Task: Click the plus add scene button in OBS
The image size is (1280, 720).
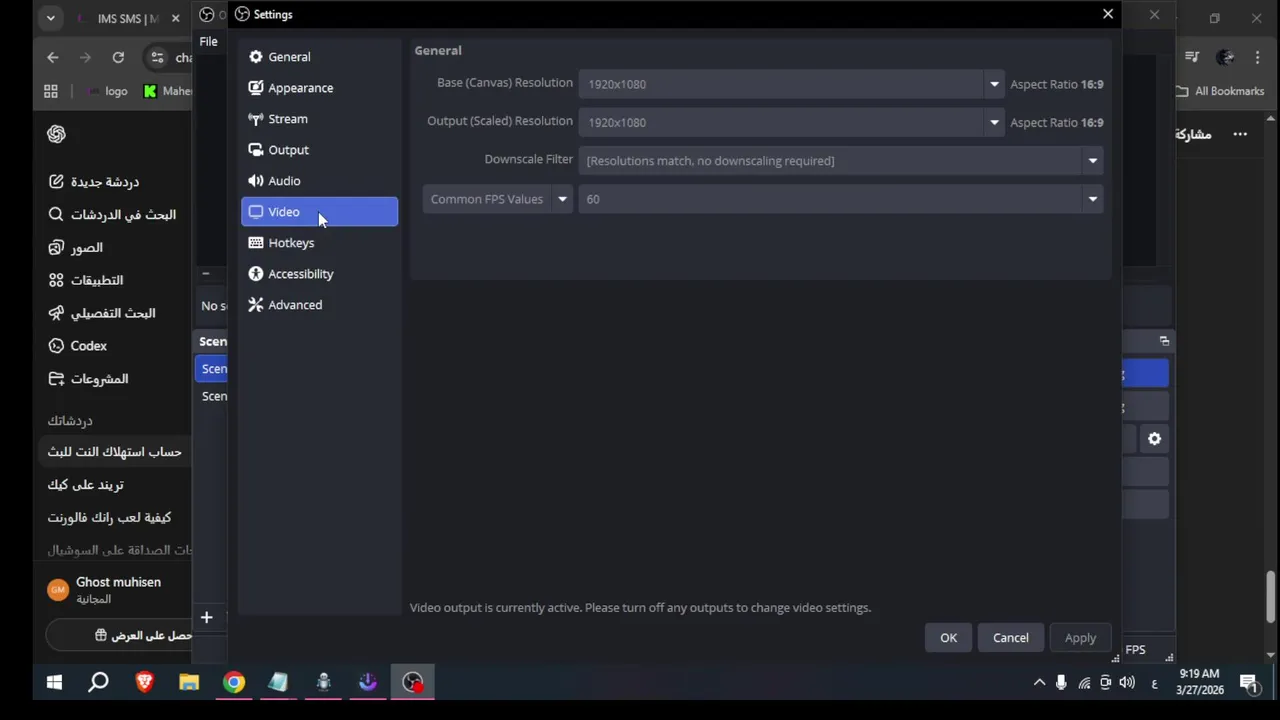Action: tap(206, 618)
